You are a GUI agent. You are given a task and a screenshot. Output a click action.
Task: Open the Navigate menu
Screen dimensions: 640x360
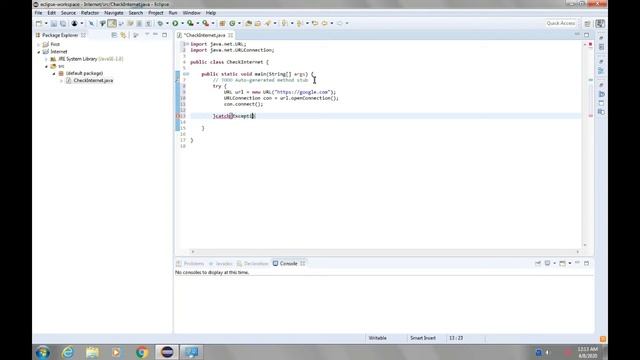(113, 13)
